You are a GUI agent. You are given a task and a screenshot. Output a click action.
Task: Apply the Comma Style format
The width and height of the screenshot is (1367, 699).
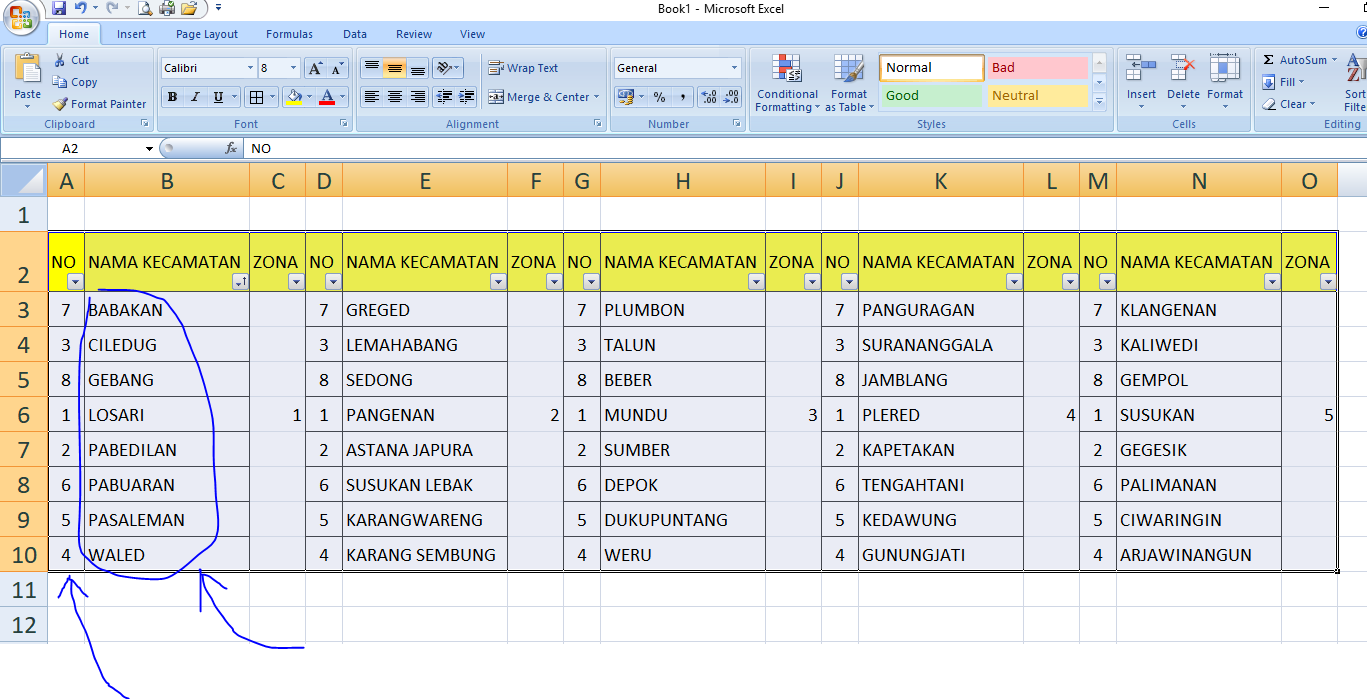[x=682, y=97]
